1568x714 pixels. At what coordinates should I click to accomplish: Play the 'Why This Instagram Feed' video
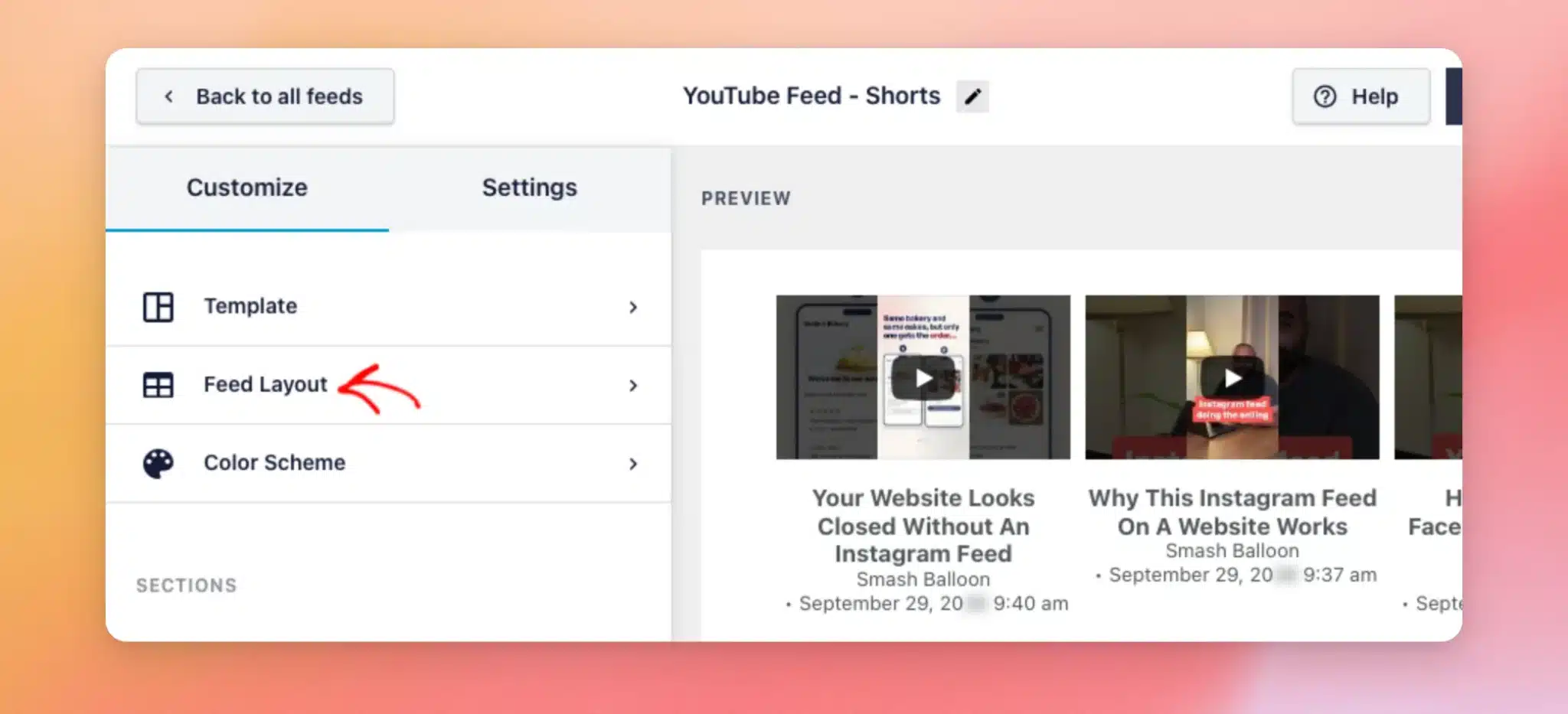(x=1232, y=378)
